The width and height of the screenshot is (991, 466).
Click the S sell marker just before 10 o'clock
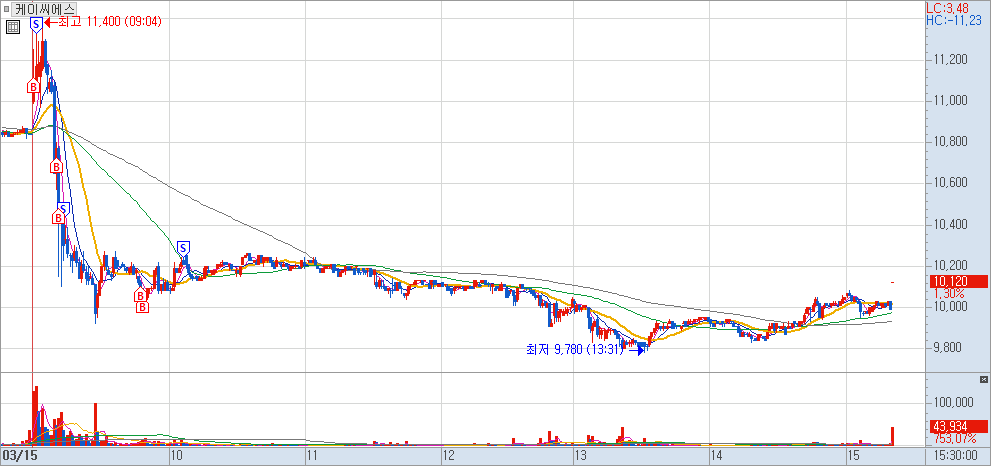click(183, 247)
